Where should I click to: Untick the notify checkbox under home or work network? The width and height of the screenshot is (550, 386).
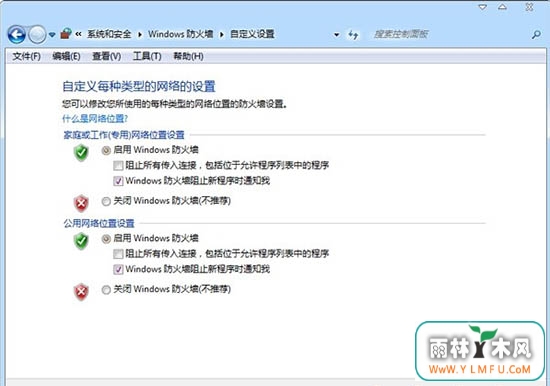(118, 181)
